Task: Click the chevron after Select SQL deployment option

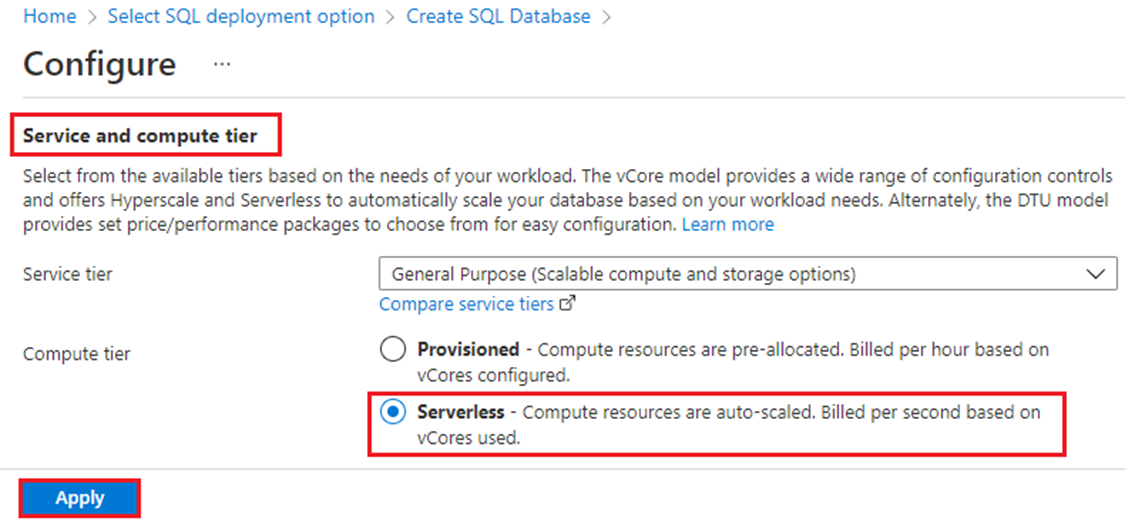Action: click(390, 17)
